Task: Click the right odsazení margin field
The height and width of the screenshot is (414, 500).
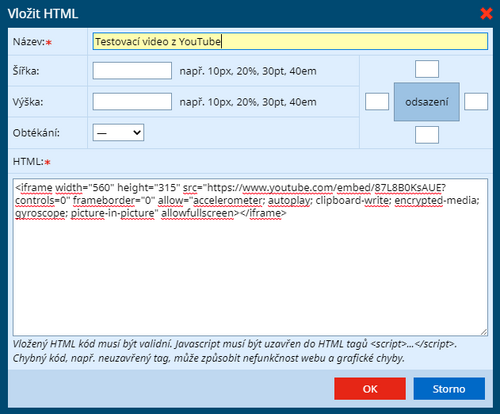Action: pos(476,102)
